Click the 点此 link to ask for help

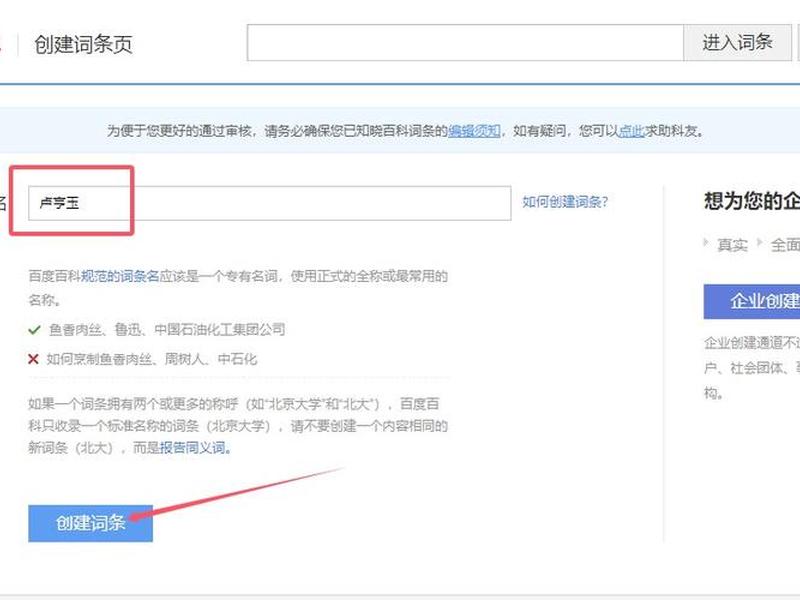click(x=632, y=131)
